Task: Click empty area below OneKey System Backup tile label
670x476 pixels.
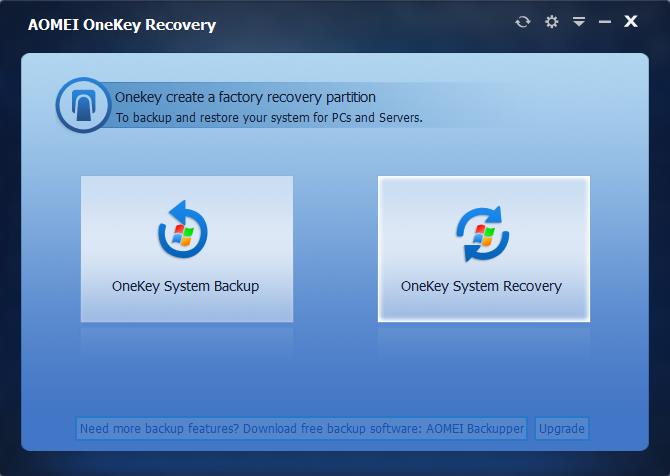Action: click(x=186, y=308)
